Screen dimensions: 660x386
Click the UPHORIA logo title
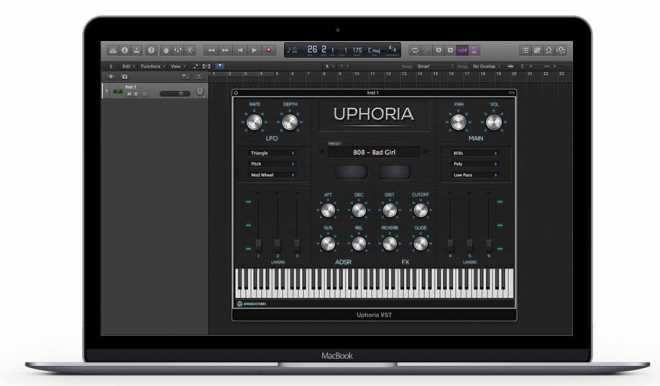click(373, 114)
